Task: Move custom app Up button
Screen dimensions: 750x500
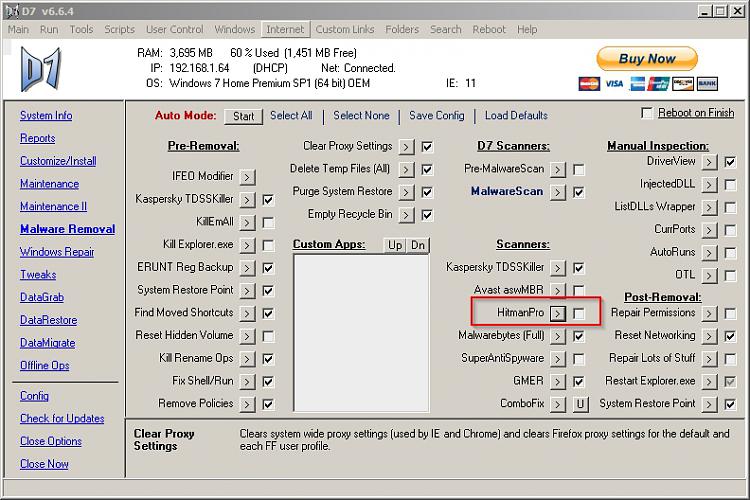Action: [395, 245]
